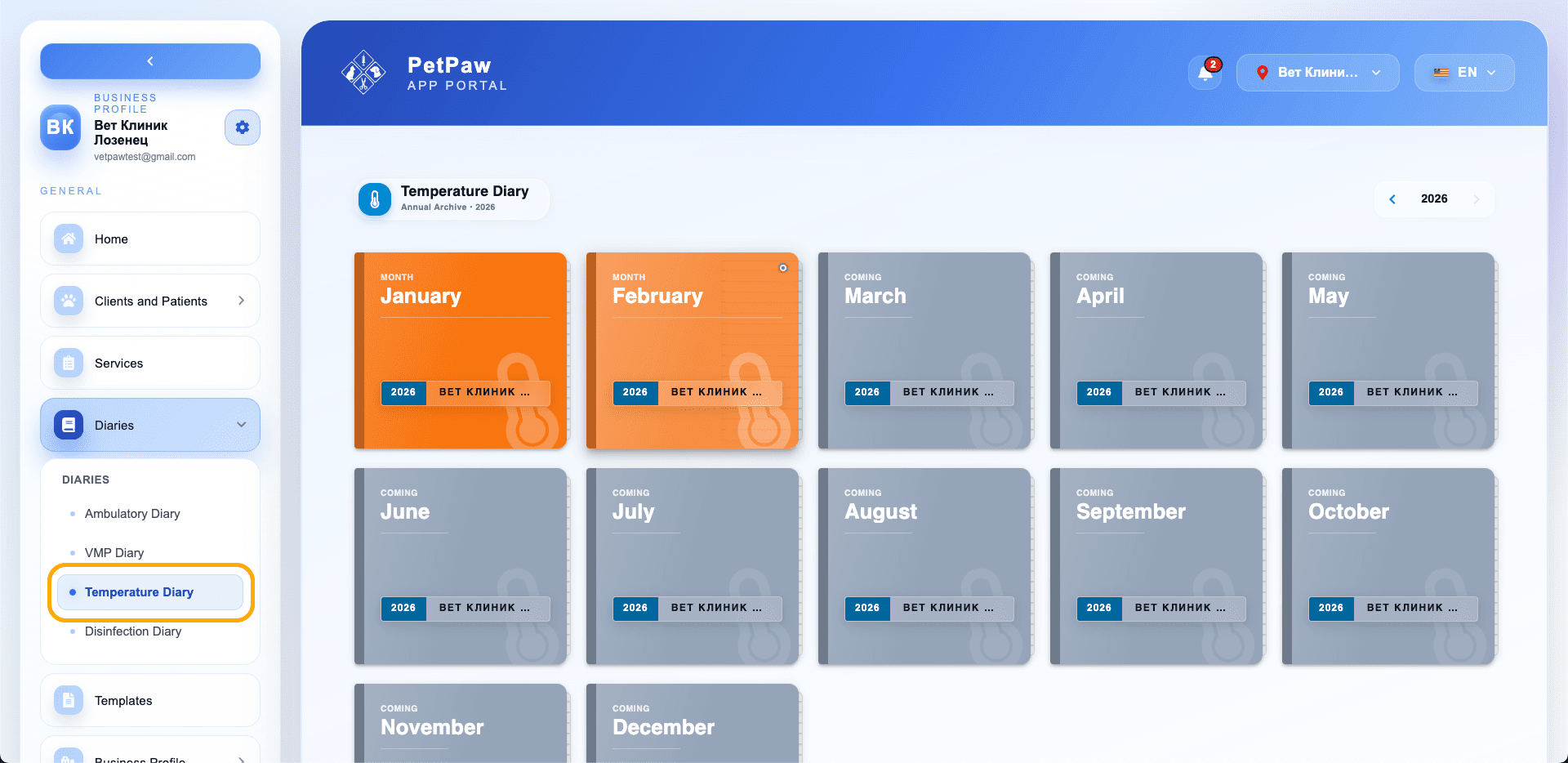1568x763 pixels.
Task: Open the August diary card
Action: tap(924, 566)
